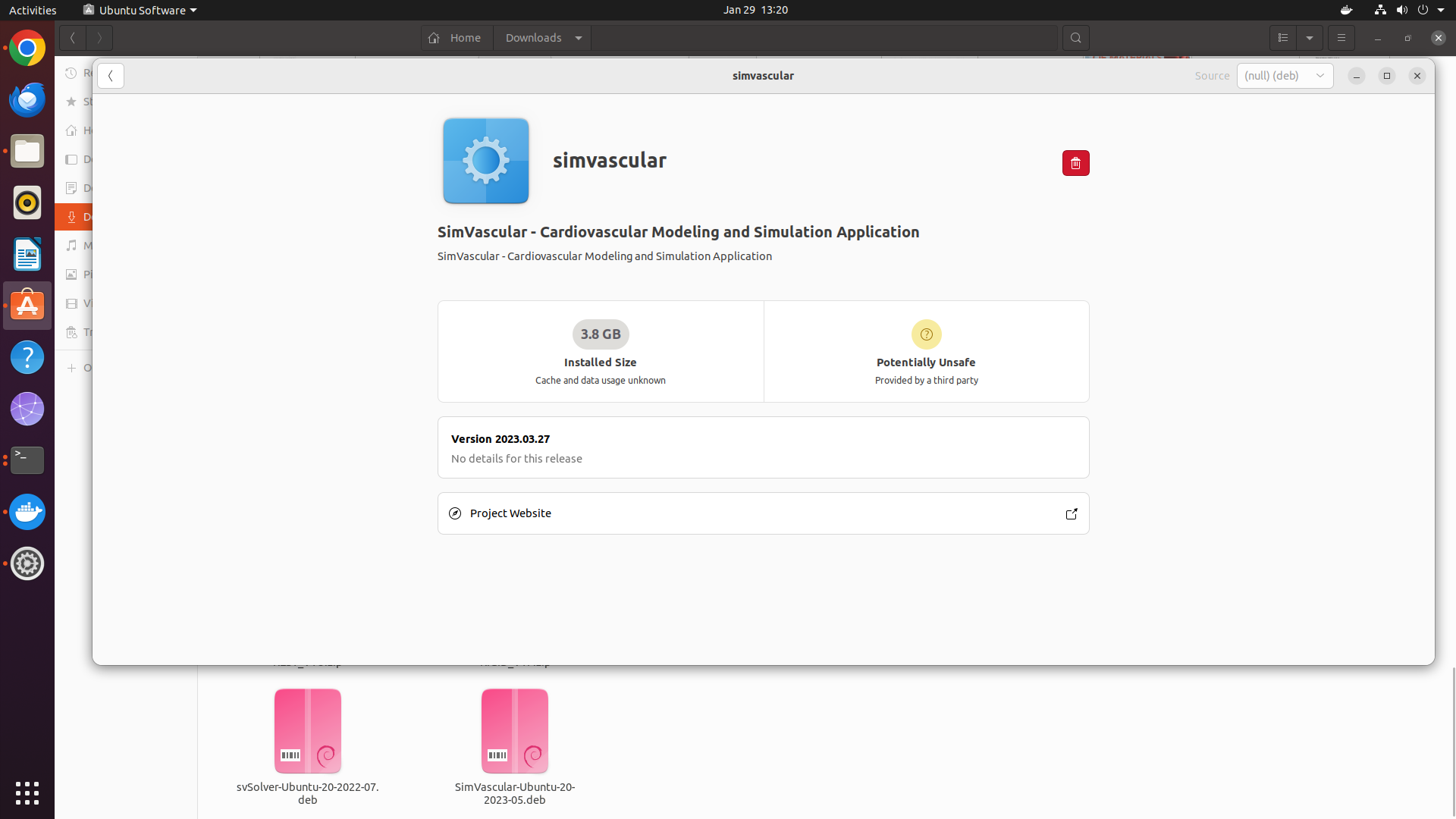Click the Ubuntu Software Center icon in dock
The height and width of the screenshot is (819, 1456).
coord(27,305)
